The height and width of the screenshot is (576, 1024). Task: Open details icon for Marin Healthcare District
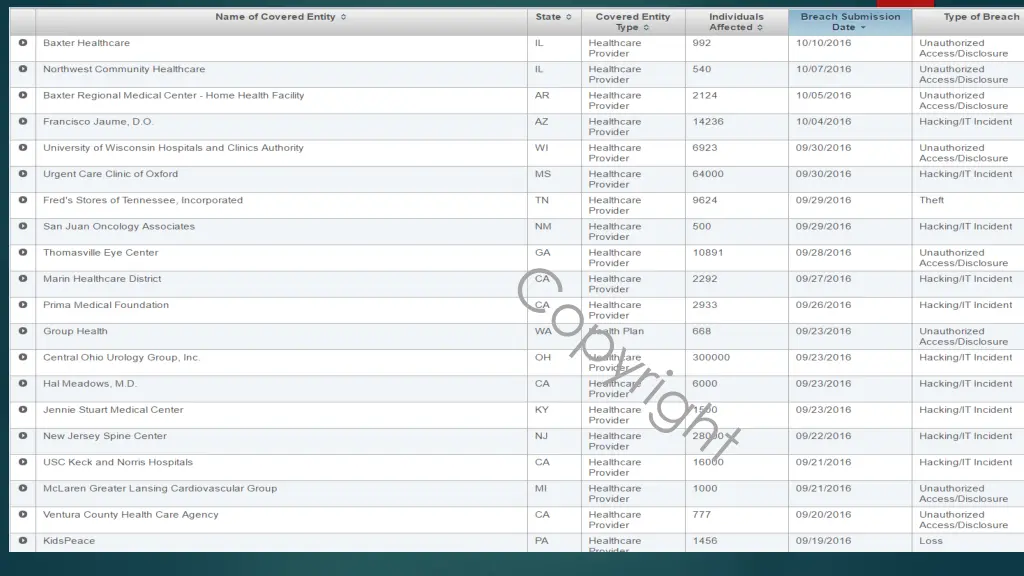[x=23, y=278]
